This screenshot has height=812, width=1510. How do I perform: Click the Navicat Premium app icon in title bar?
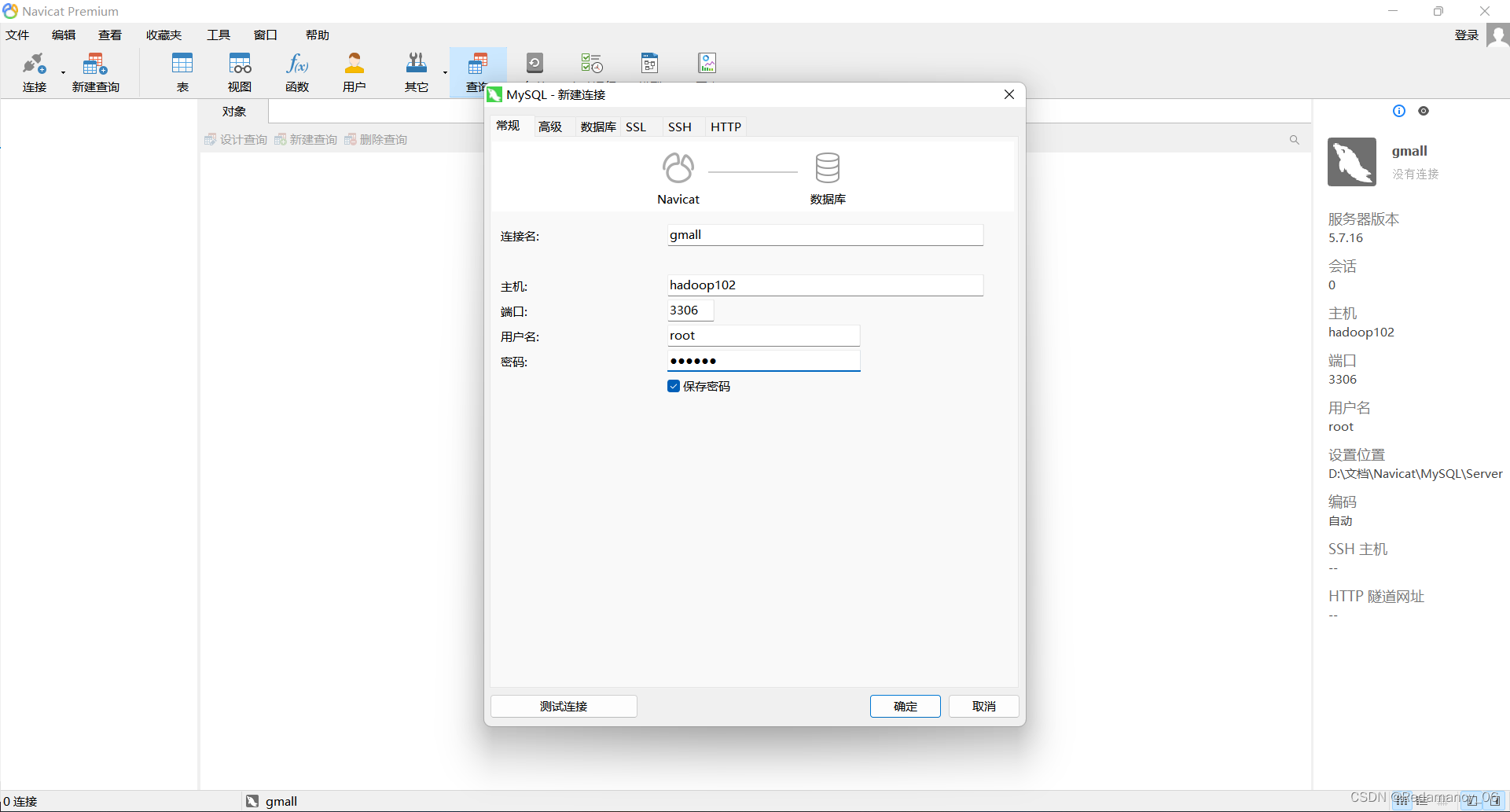pyautogui.click(x=10, y=11)
